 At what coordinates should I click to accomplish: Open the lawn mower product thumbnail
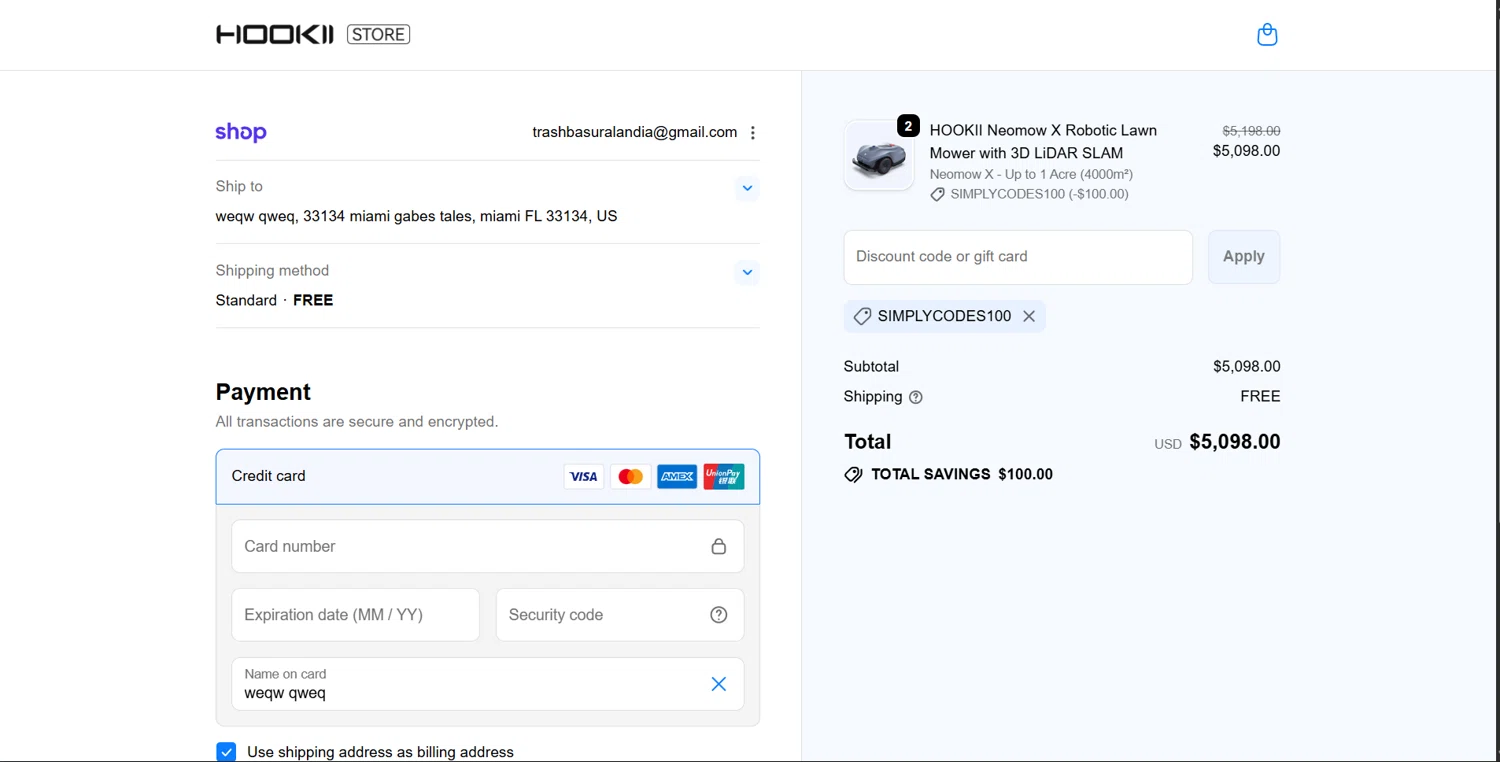click(879, 156)
